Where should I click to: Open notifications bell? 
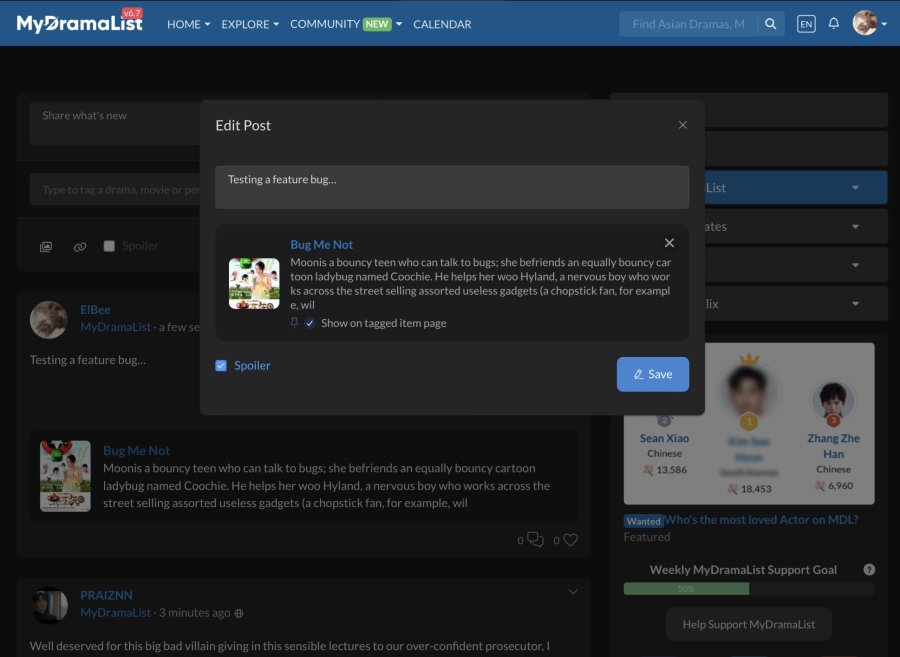pos(833,24)
